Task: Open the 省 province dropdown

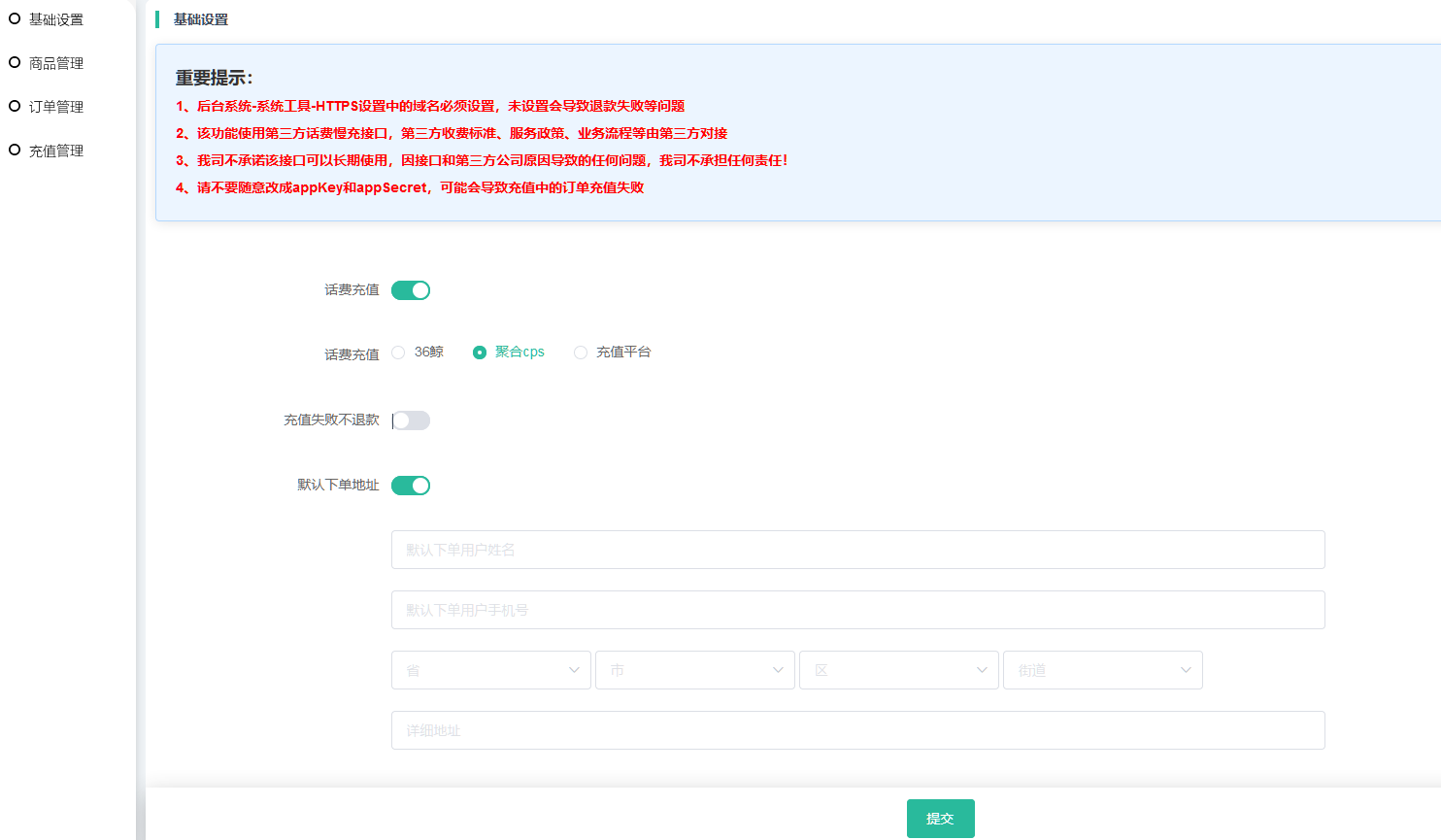Action: point(490,670)
